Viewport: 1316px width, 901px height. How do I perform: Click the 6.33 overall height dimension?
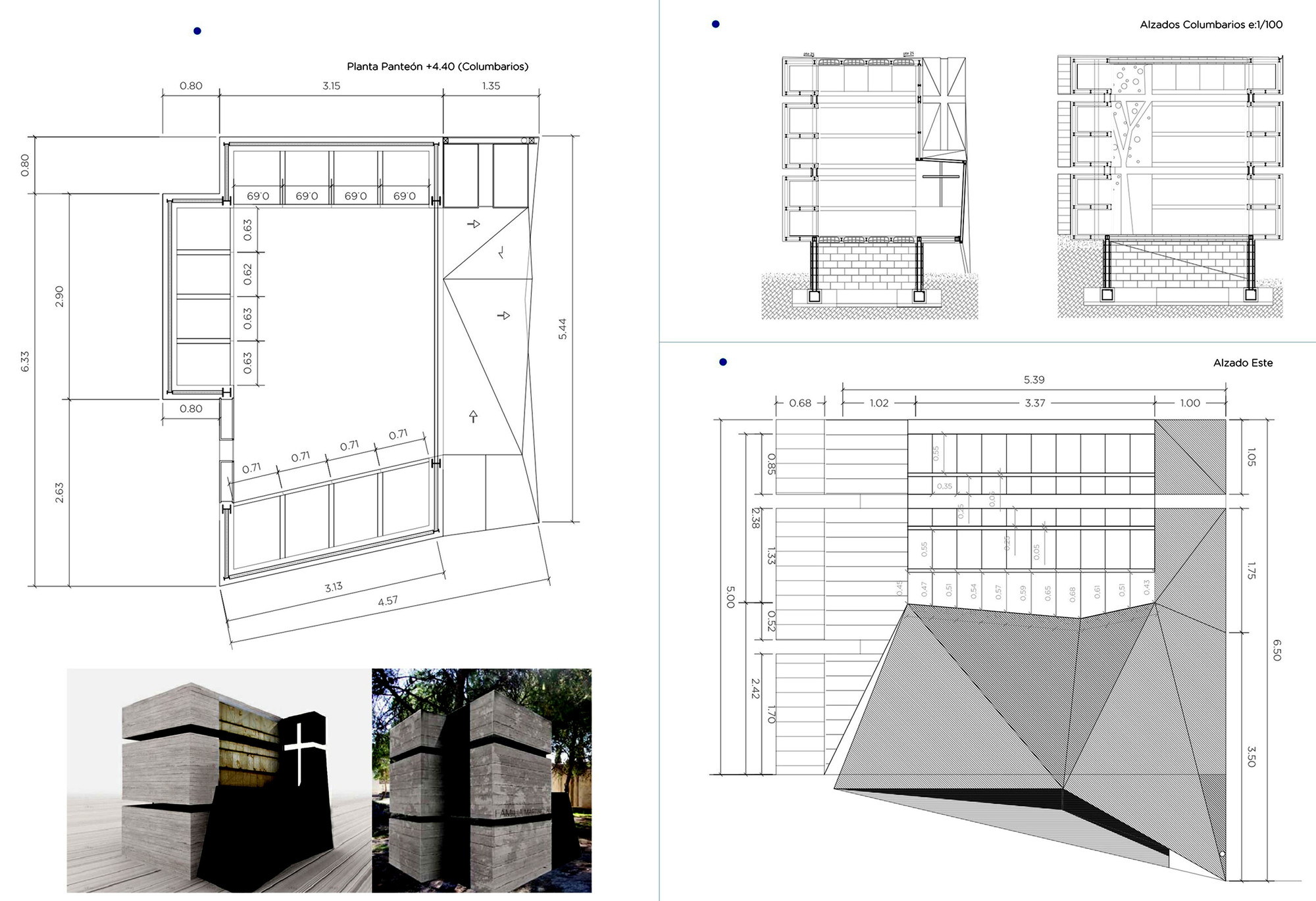tap(25, 361)
